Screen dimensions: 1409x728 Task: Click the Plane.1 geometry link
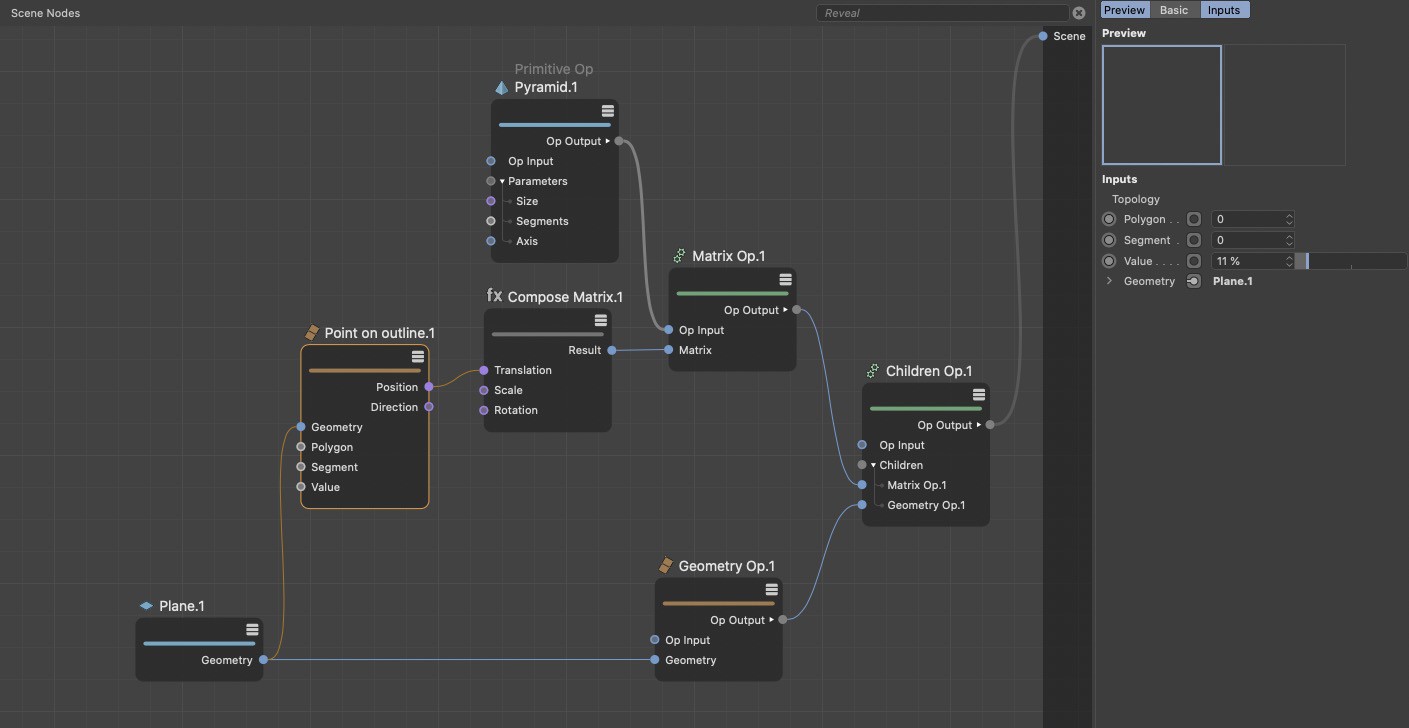[x=1232, y=281]
